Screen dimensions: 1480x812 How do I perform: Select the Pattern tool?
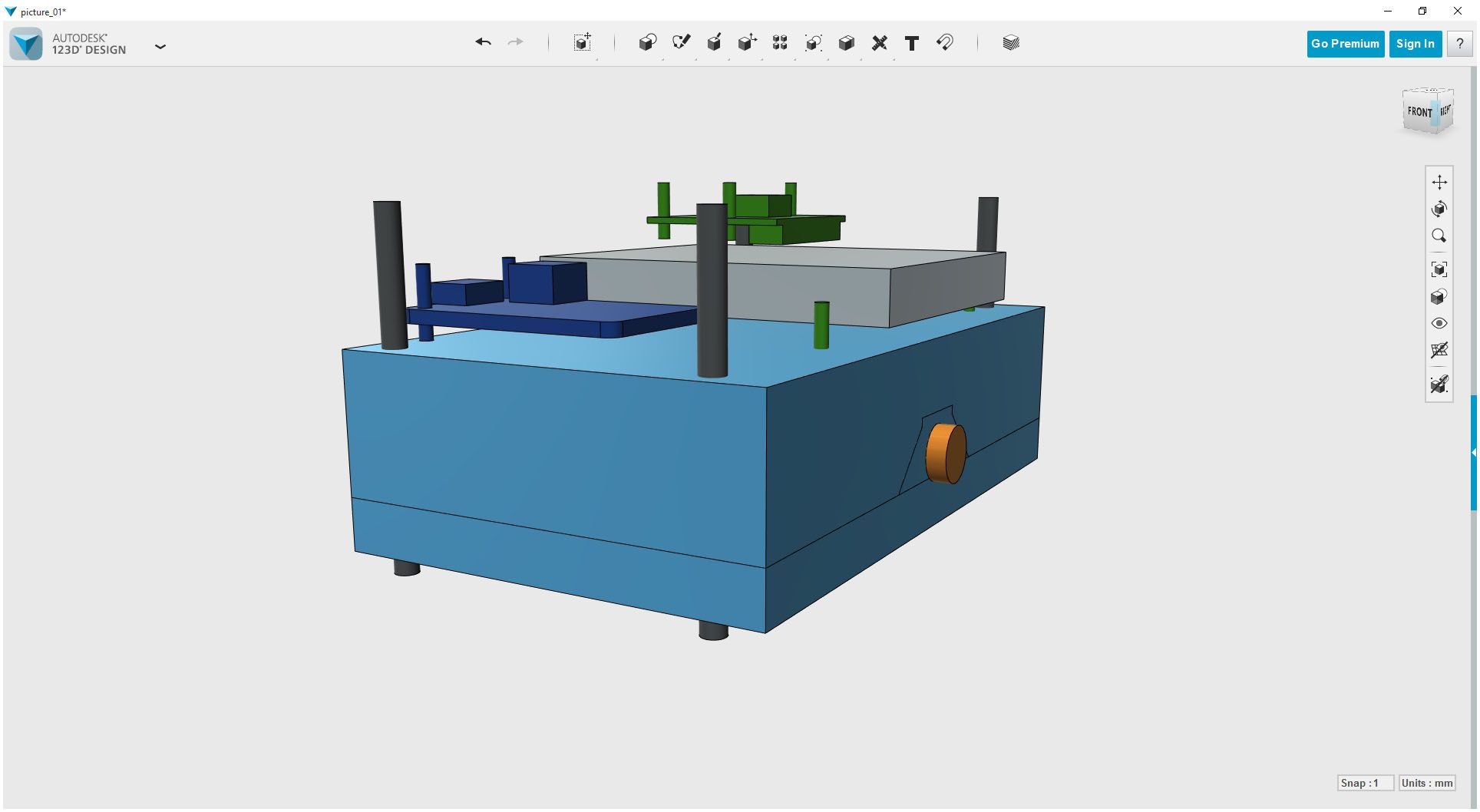pyautogui.click(x=779, y=43)
